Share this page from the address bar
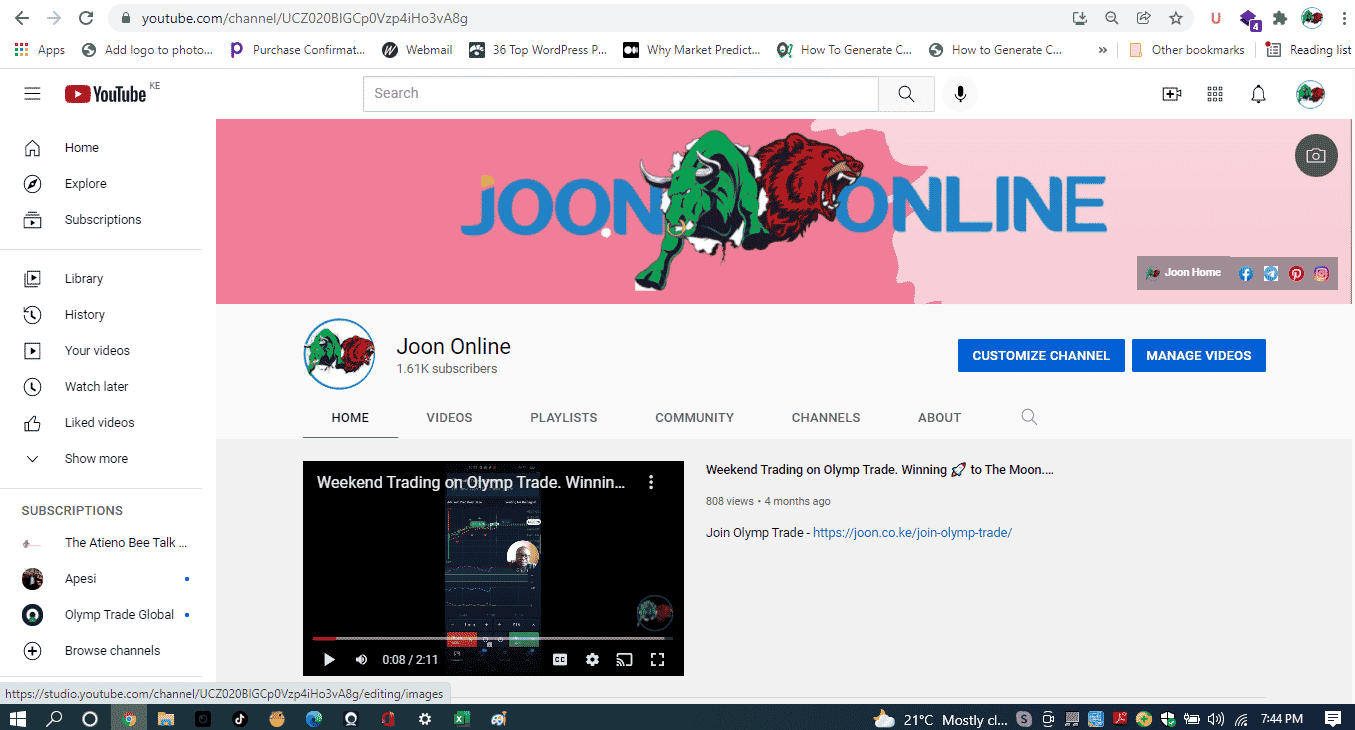Screen dimensions: 1355x730 click(1144, 18)
